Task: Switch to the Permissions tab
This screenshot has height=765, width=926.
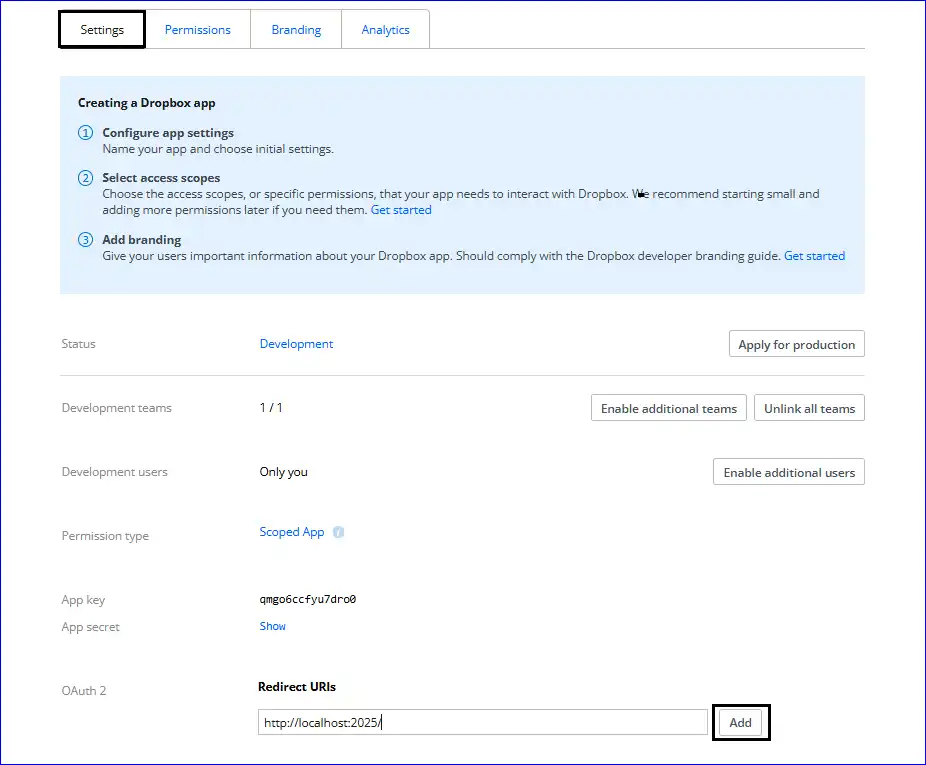Action: coord(197,29)
